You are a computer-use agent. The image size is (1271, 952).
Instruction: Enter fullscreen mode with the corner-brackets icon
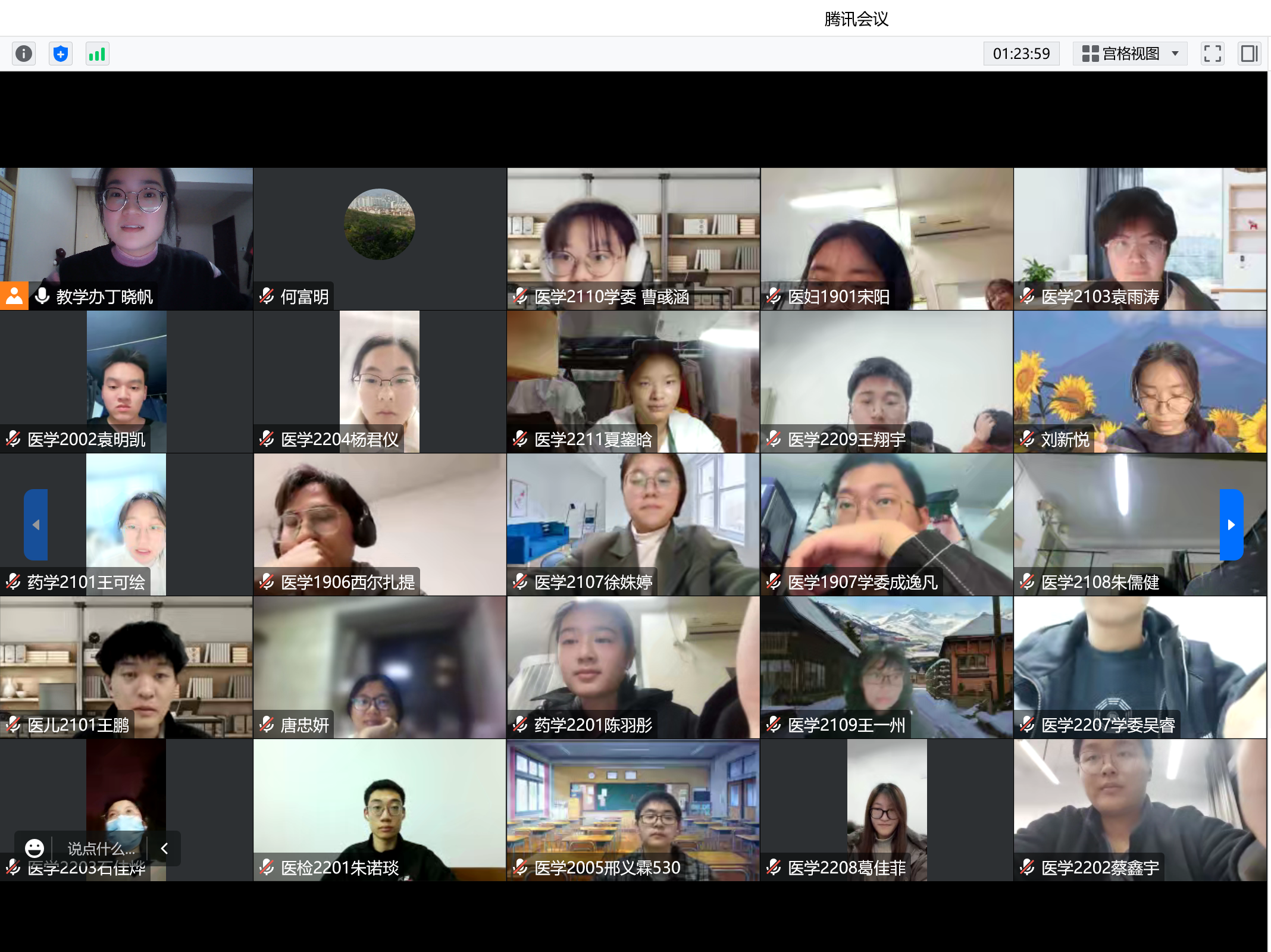pyautogui.click(x=1212, y=54)
